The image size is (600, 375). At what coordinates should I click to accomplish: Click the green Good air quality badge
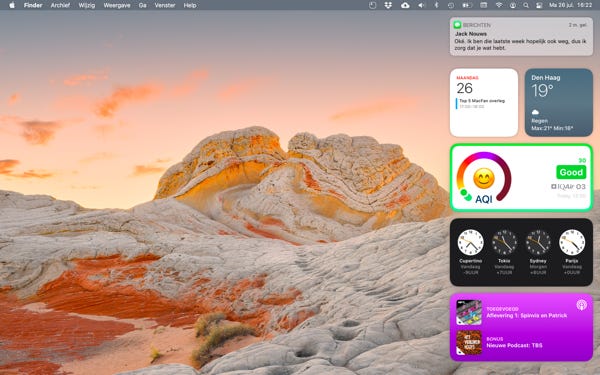point(571,172)
